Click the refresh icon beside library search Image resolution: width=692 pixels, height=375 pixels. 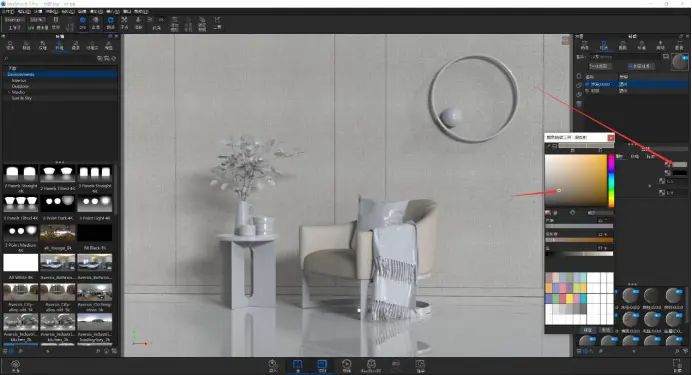pos(114,58)
